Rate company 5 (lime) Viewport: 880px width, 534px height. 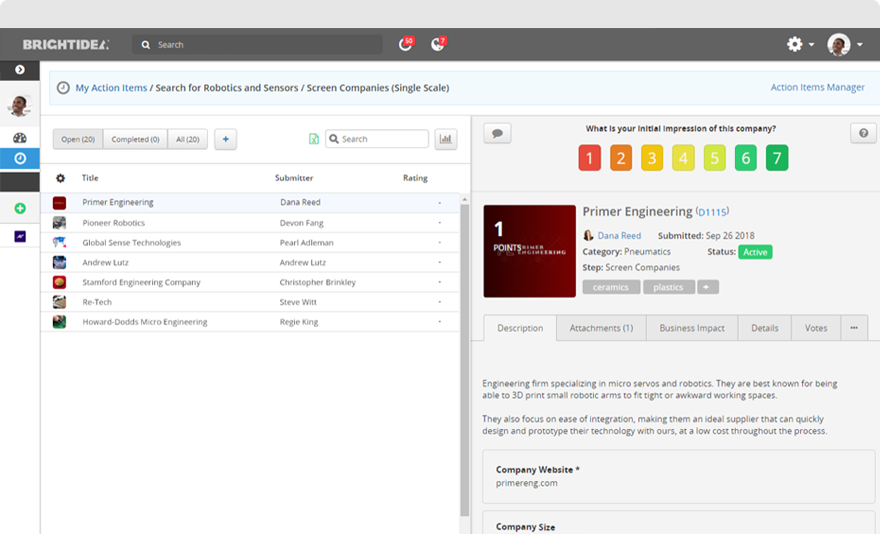(x=714, y=158)
